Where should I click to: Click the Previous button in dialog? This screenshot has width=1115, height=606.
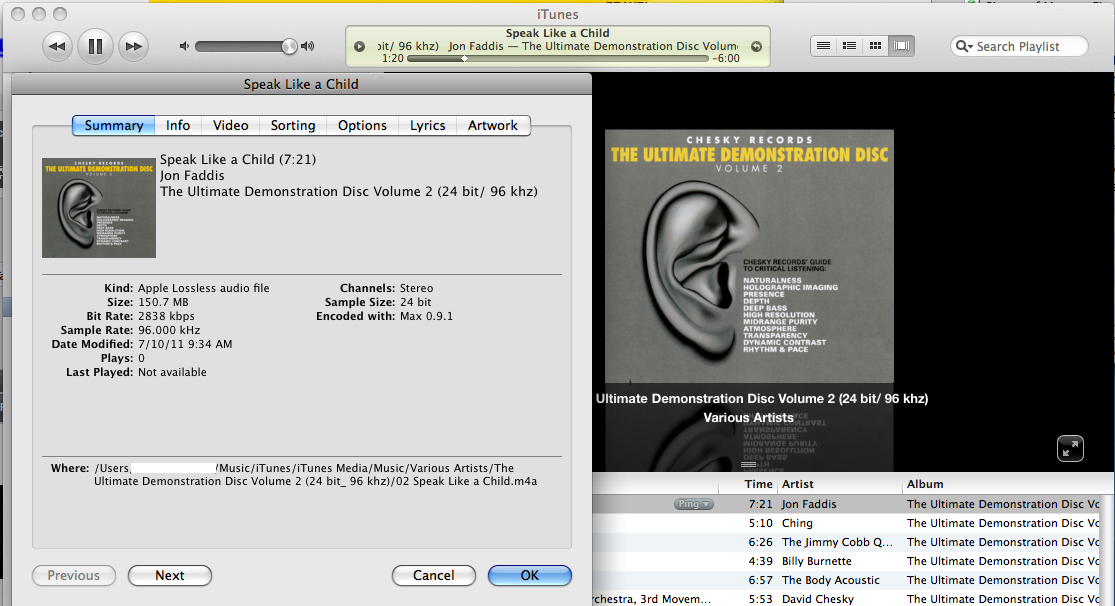click(74, 575)
